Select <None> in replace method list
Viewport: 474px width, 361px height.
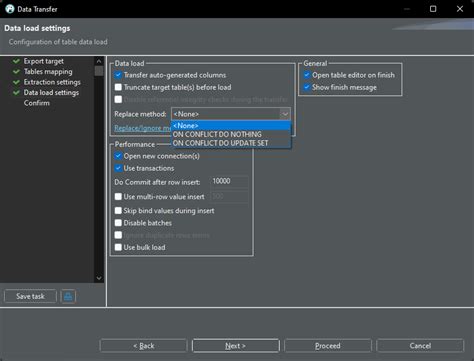pos(231,126)
